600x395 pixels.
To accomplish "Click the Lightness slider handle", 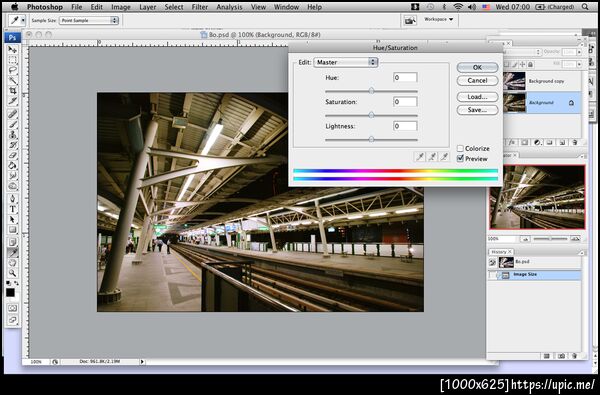I will pyautogui.click(x=371, y=139).
